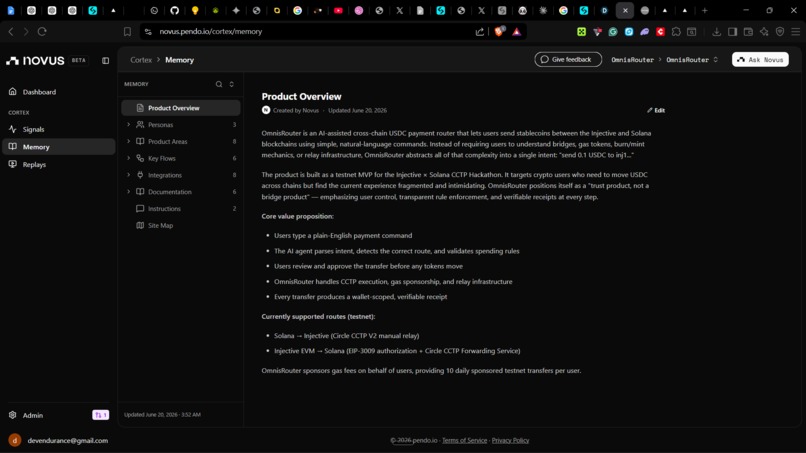Image resolution: width=806 pixels, height=453 pixels.
Task: Reload the page in browser
Action: [x=42, y=32]
